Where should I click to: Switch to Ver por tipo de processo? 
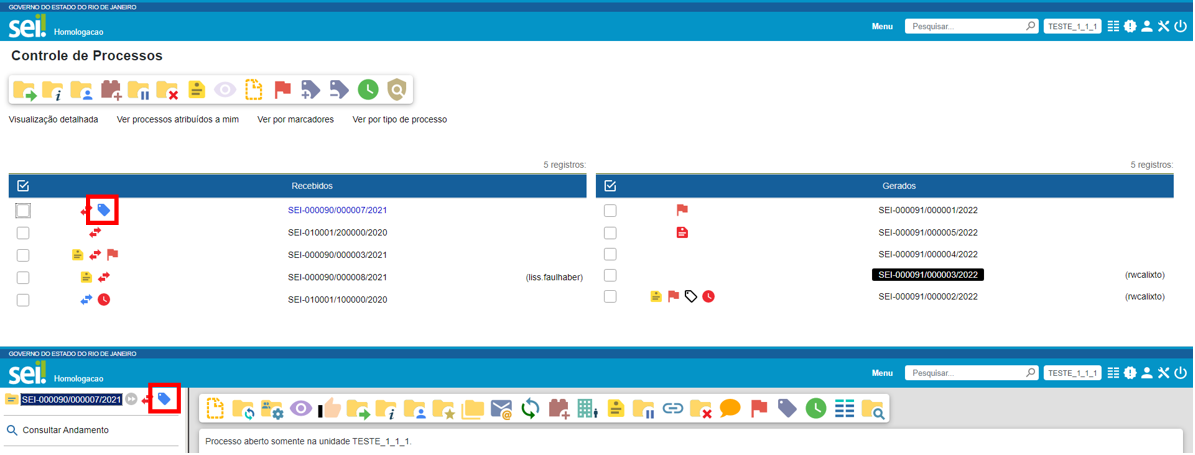[x=399, y=120]
